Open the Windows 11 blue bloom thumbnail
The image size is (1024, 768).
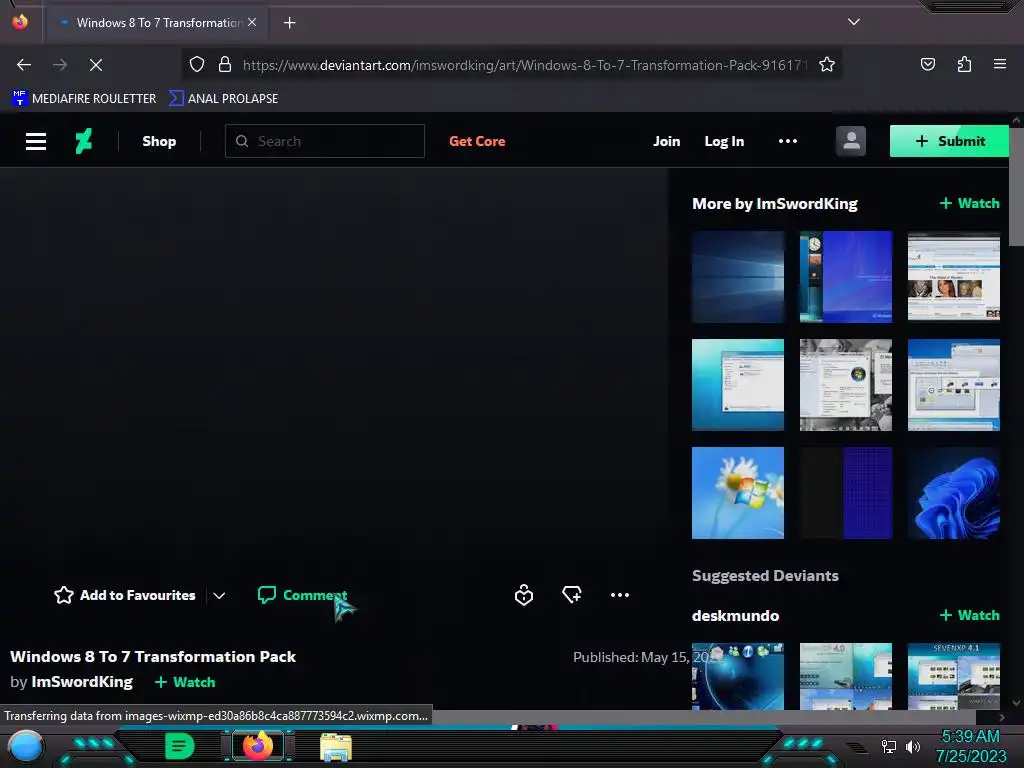953,493
